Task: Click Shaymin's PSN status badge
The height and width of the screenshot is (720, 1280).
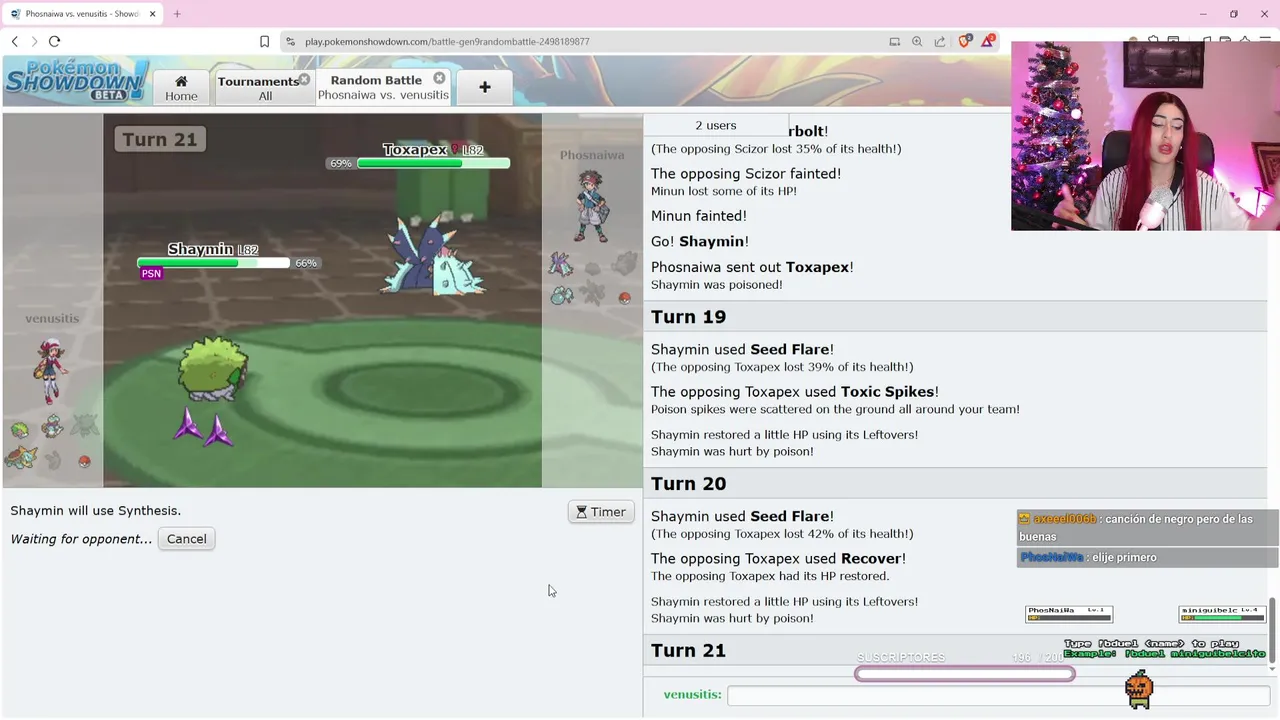Action: point(151,274)
